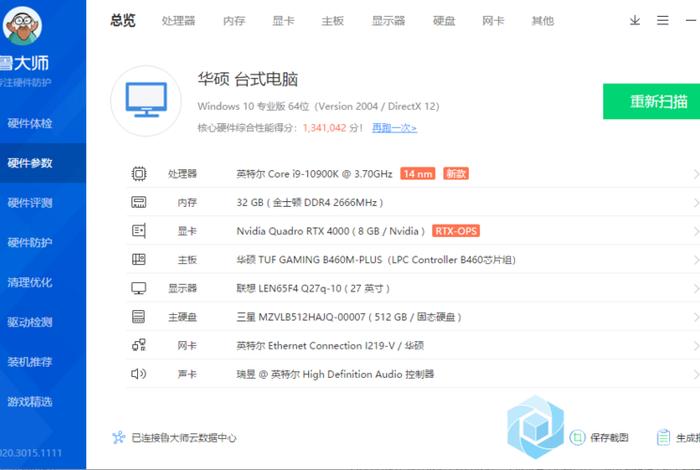Click the 华硕 台式电脑 title
The image size is (700, 470).
248,79
